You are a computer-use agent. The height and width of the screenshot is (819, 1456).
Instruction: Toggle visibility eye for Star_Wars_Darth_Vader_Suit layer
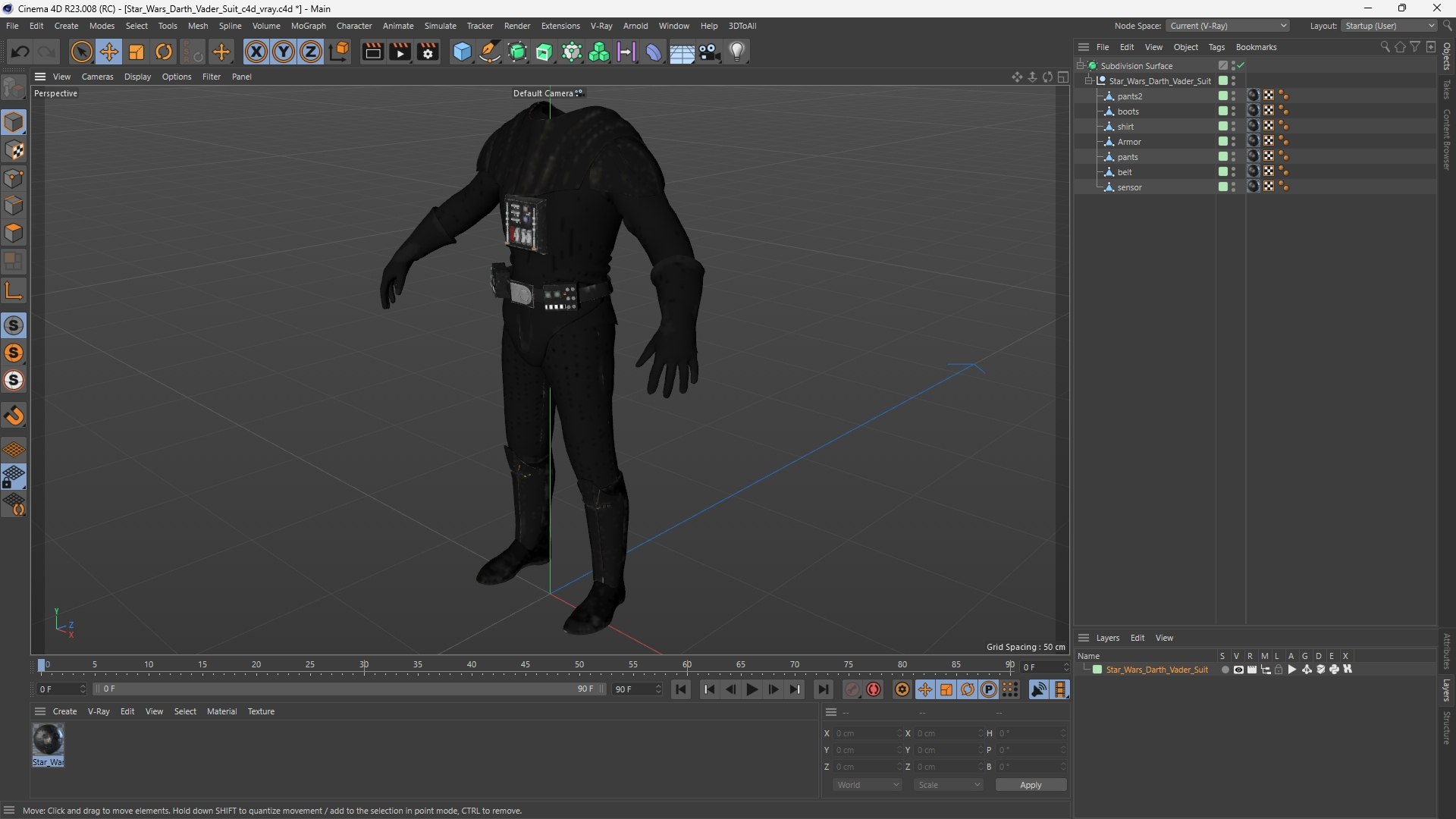1238,670
